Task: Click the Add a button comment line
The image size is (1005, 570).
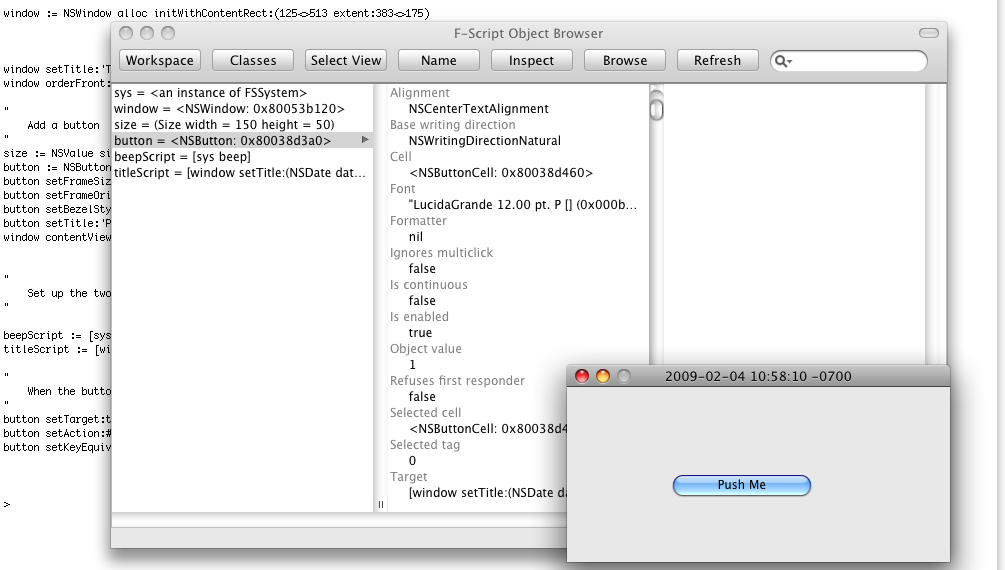Action: [63, 126]
